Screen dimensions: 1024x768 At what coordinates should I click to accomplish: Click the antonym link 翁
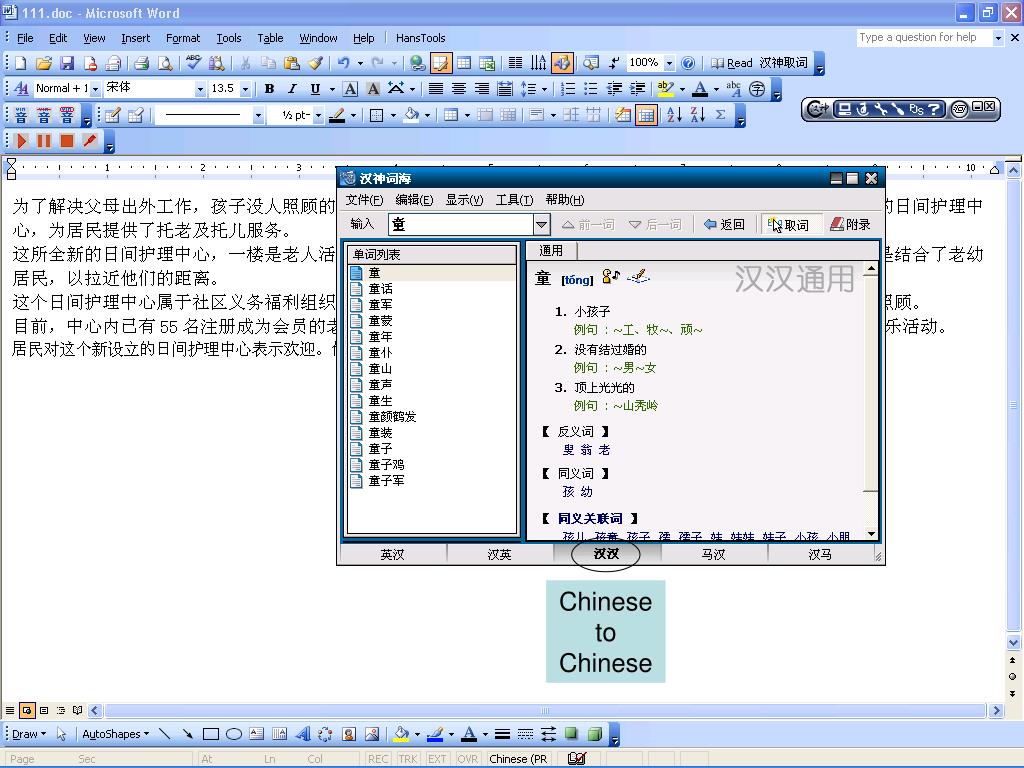pos(586,449)
